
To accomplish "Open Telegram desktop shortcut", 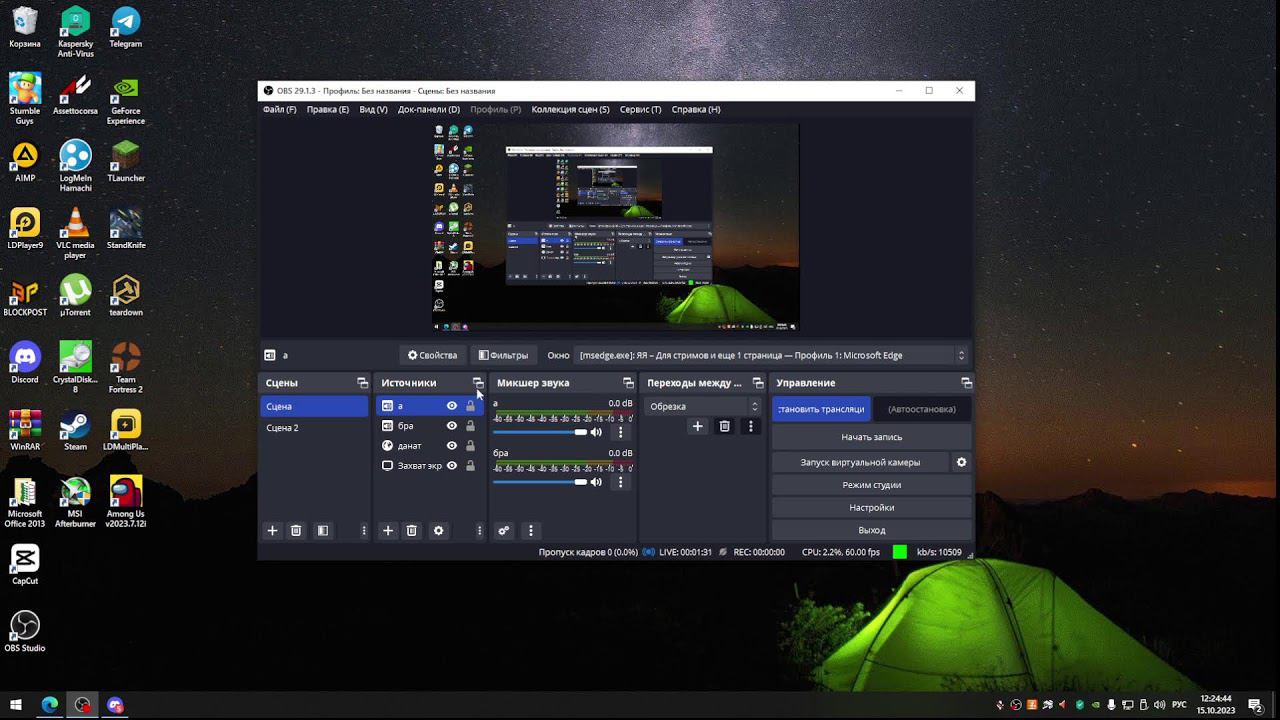I will click(x=125, y=27).
